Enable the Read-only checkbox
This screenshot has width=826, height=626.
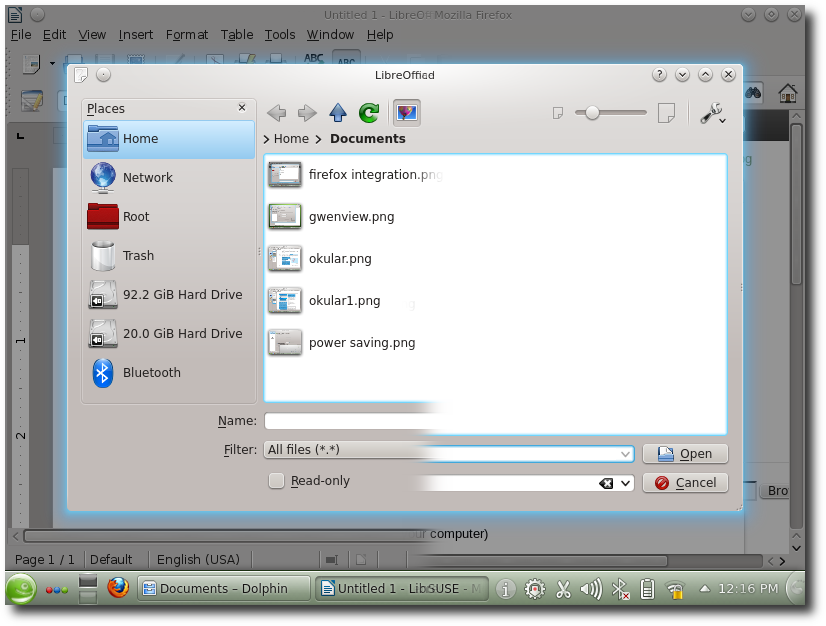coord(276,481)
